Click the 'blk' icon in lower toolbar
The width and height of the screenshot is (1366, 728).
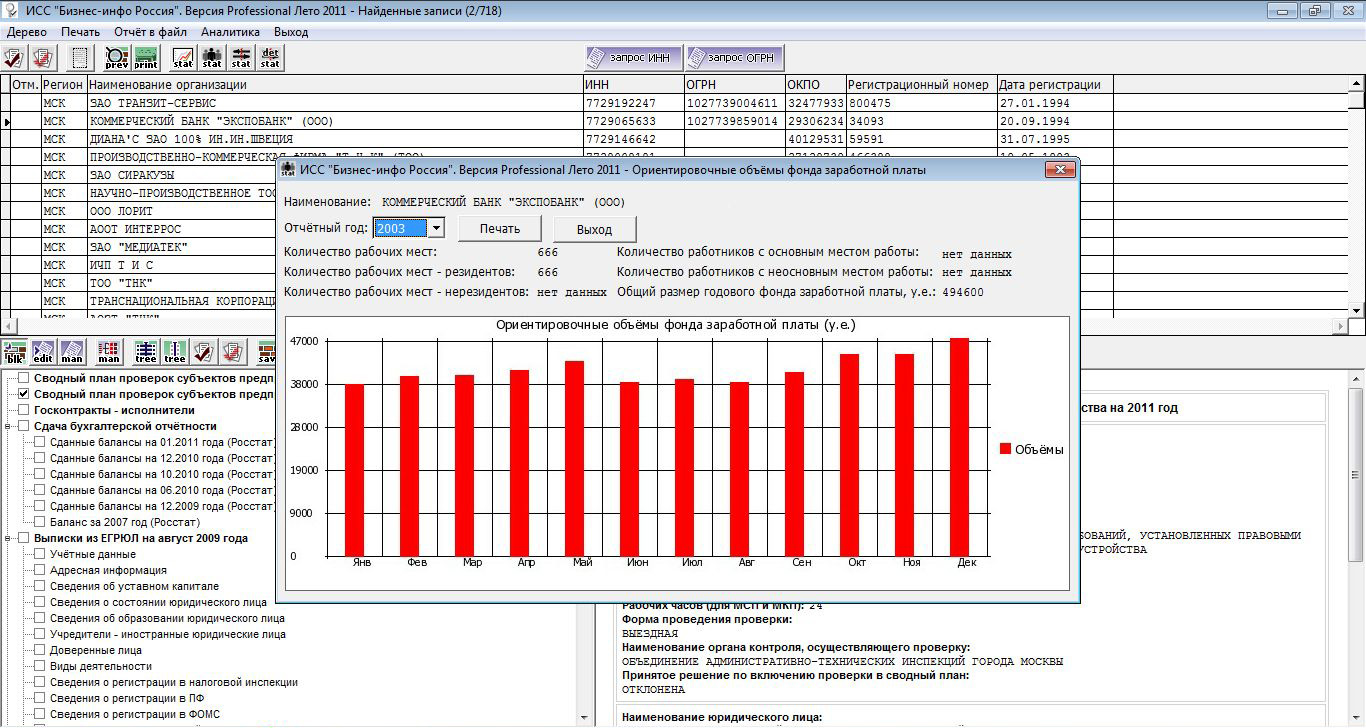tap(15, 352)
